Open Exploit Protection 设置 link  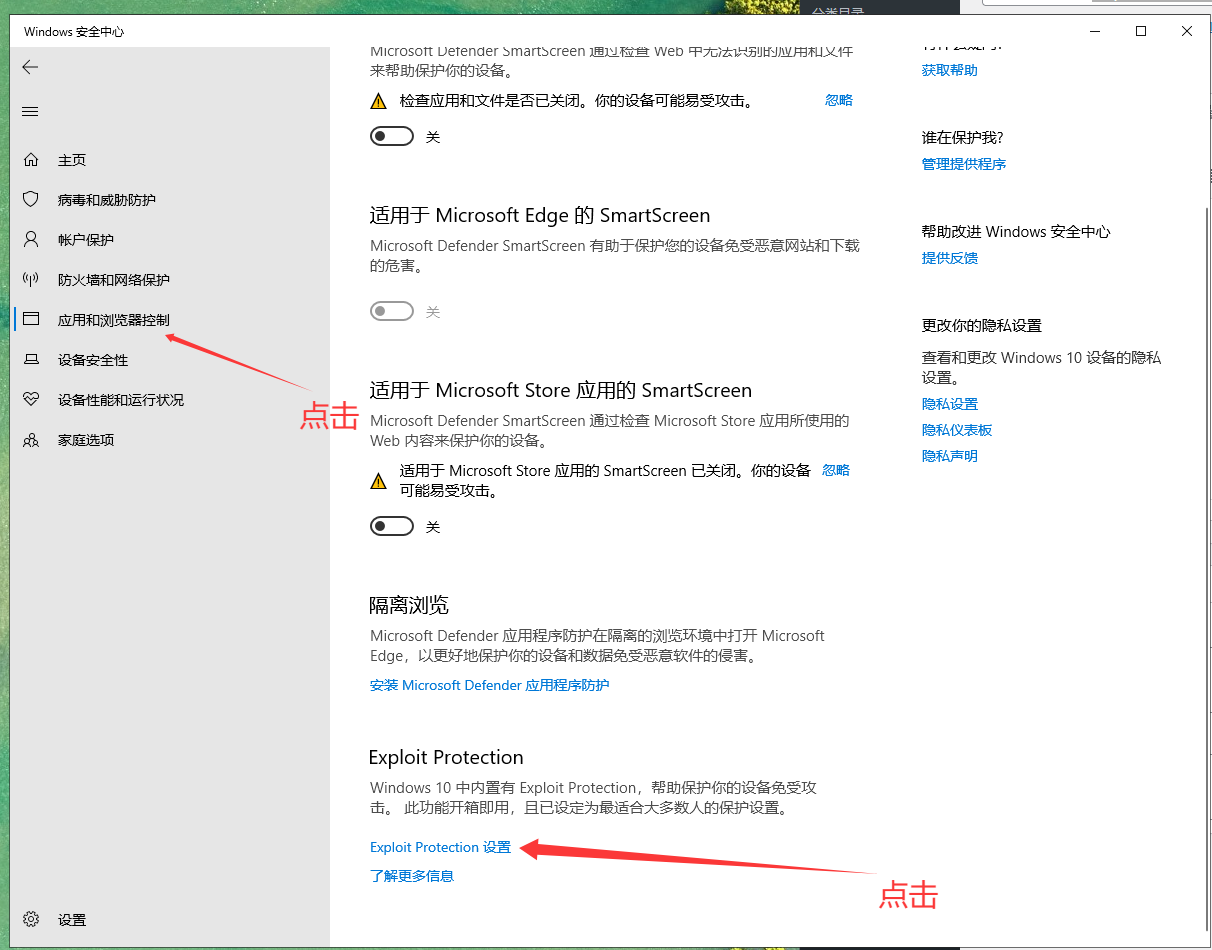pos(440,847)
